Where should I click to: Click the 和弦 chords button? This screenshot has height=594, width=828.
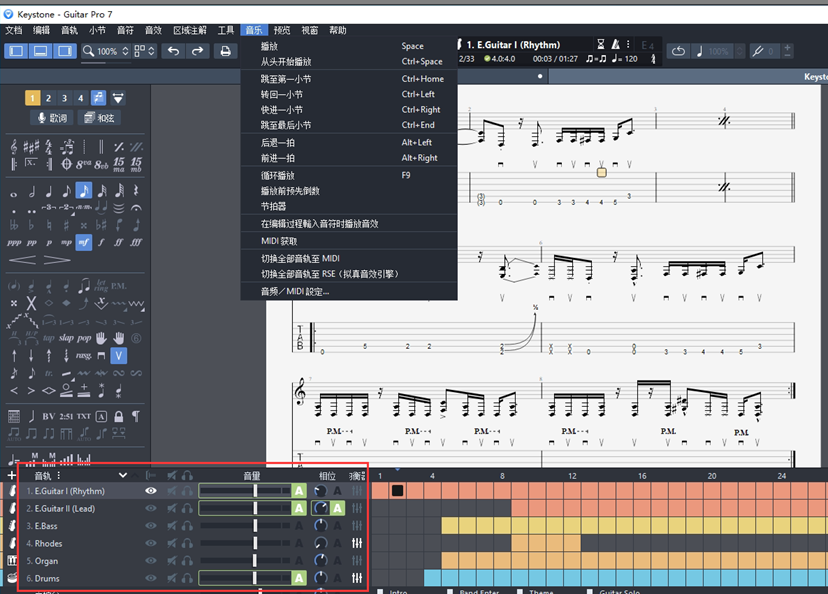pos(100,118)
